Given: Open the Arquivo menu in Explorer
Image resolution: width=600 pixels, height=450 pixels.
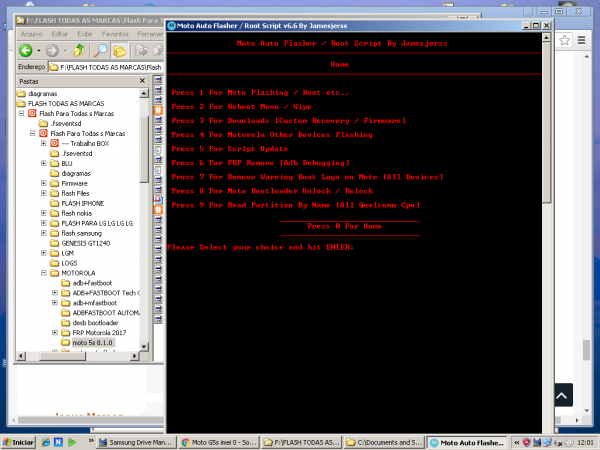Looking at the screenshot, I should 31,34.
